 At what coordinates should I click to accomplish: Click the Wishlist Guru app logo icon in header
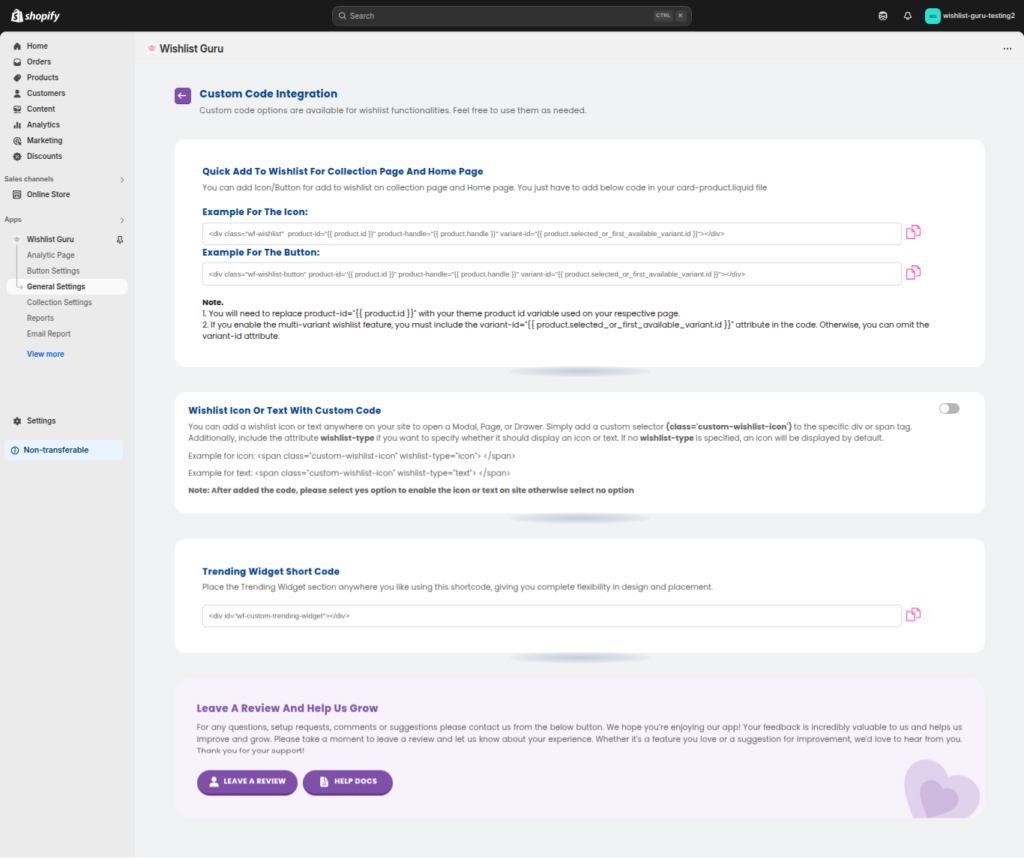(152, 48)
